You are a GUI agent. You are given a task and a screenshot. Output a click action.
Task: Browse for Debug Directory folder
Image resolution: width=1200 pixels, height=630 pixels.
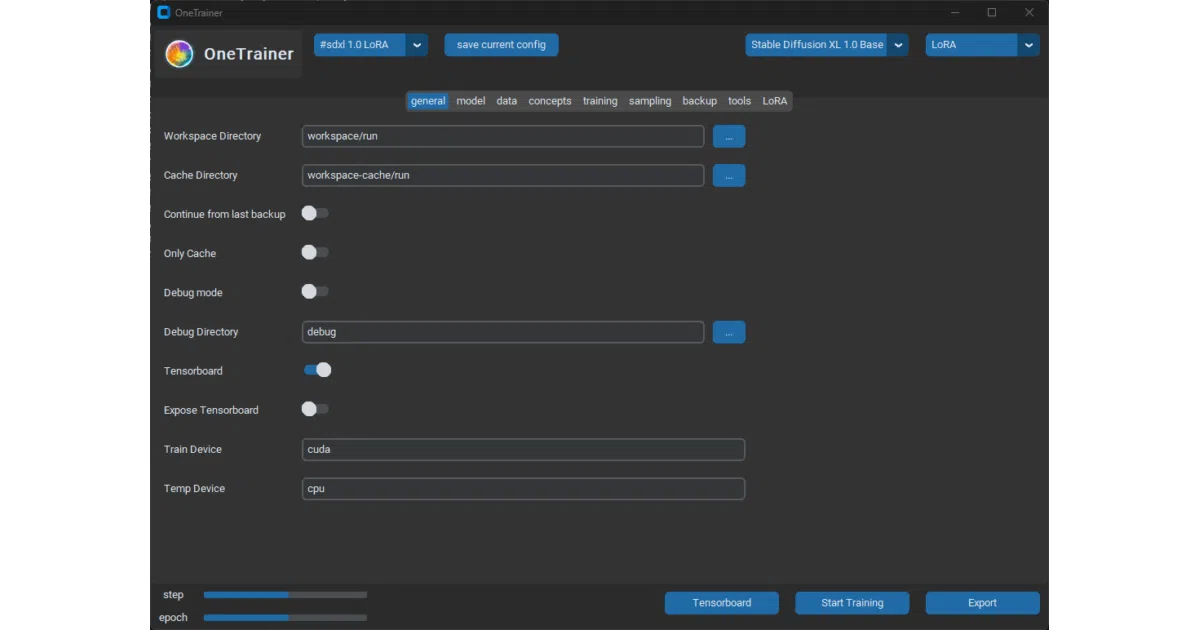(x=729, y=332)
